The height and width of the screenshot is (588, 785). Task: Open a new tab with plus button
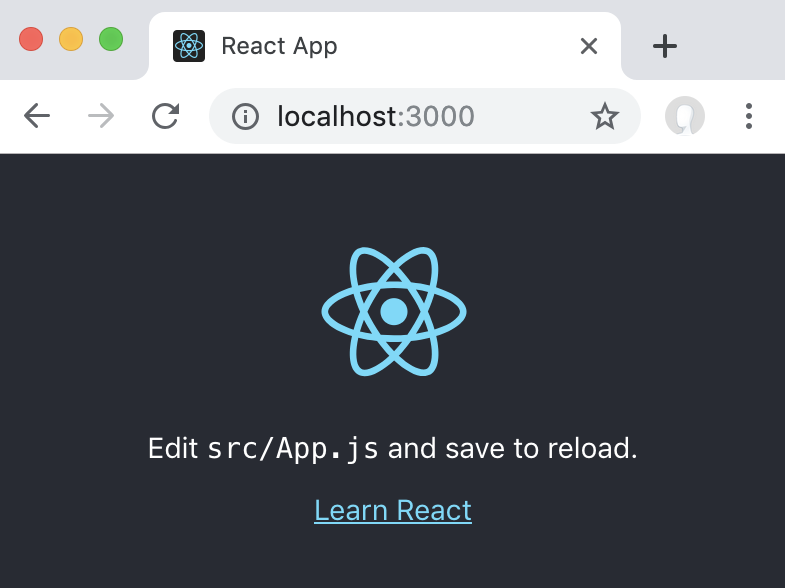(x=665, y=46)
